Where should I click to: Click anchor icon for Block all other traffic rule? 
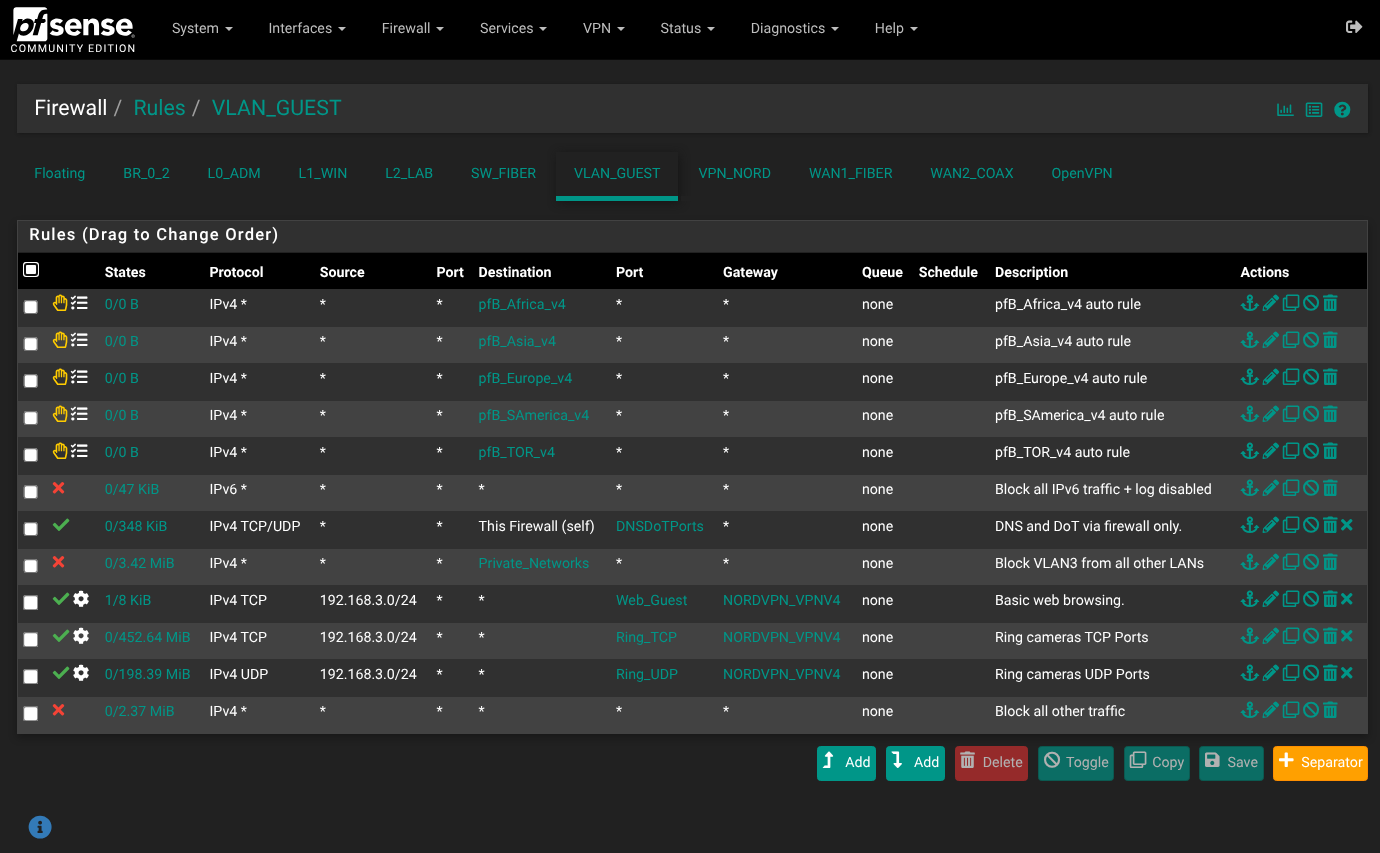[x=1249, y=710]
